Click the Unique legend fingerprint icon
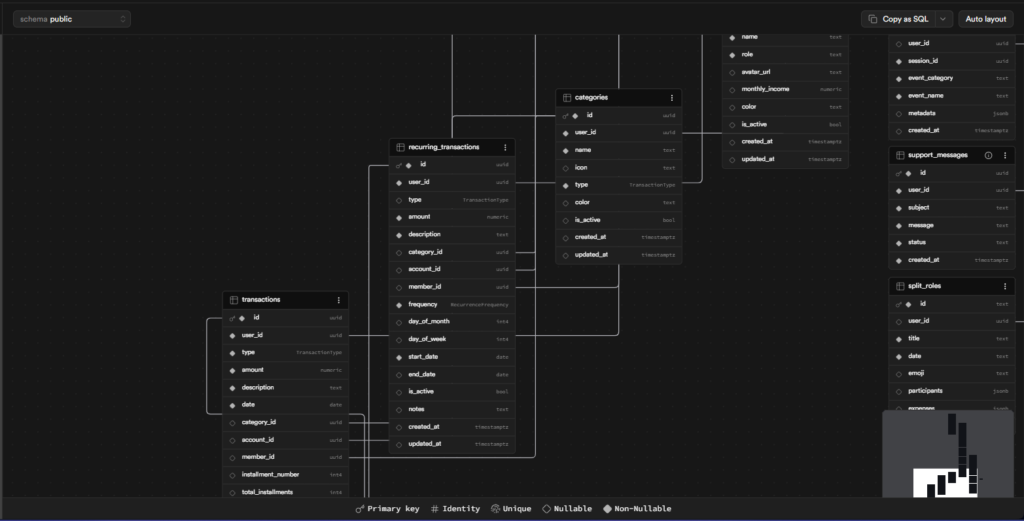 click(495, 509)
